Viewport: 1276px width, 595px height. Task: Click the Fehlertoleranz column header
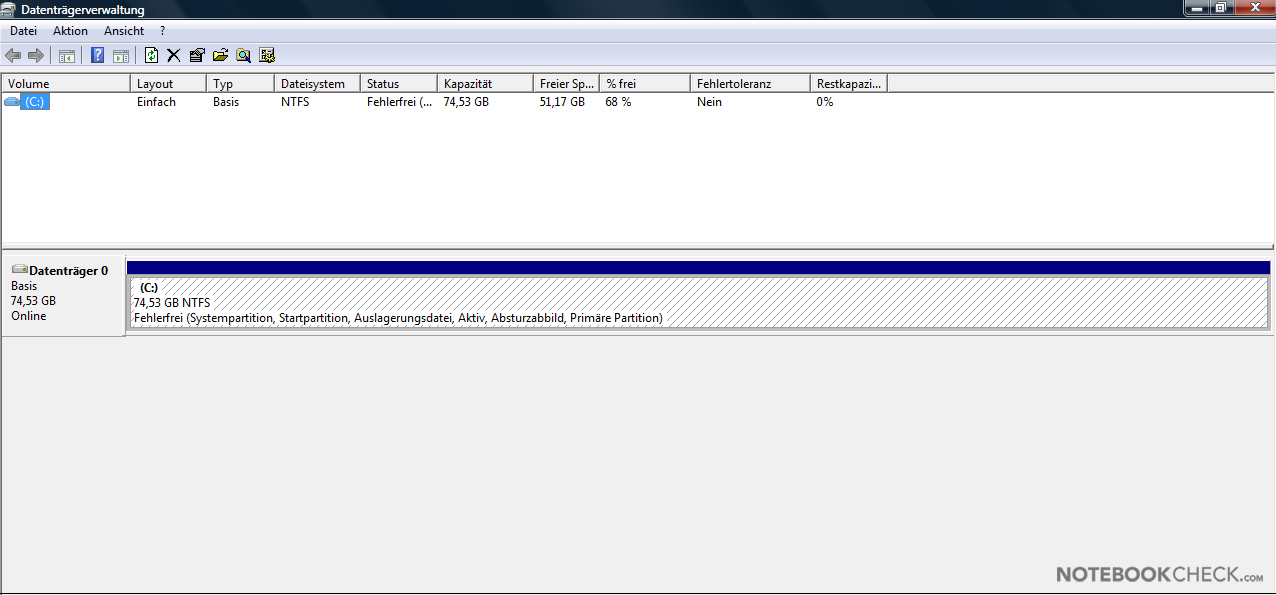(x=749, y=84)
